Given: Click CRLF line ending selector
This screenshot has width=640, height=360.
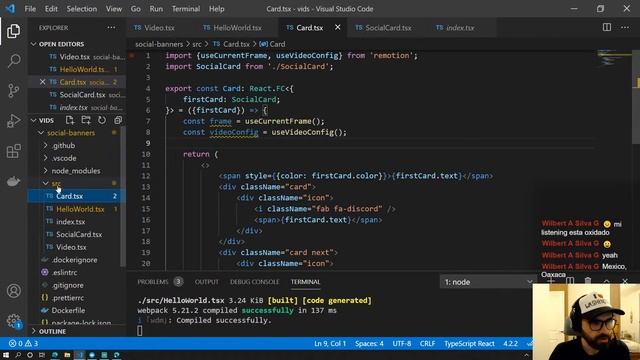Looking at the screenshot, I should [427, 343].
